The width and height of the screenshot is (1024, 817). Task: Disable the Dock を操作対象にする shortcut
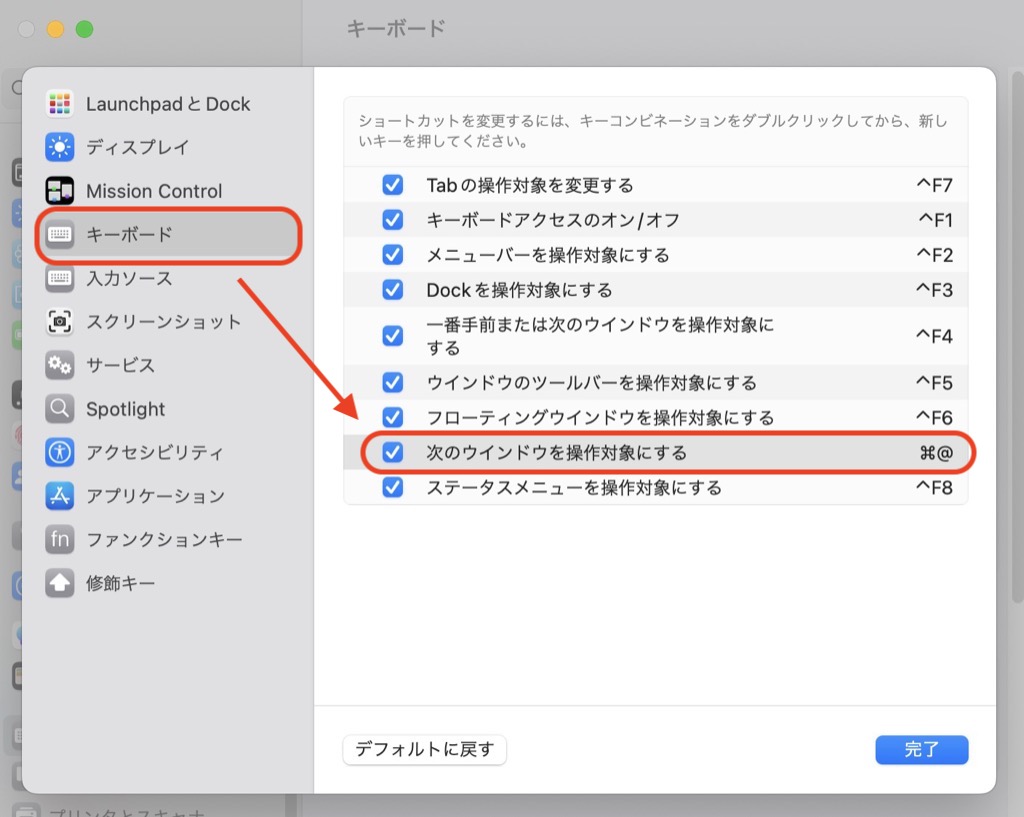point(392,290)
